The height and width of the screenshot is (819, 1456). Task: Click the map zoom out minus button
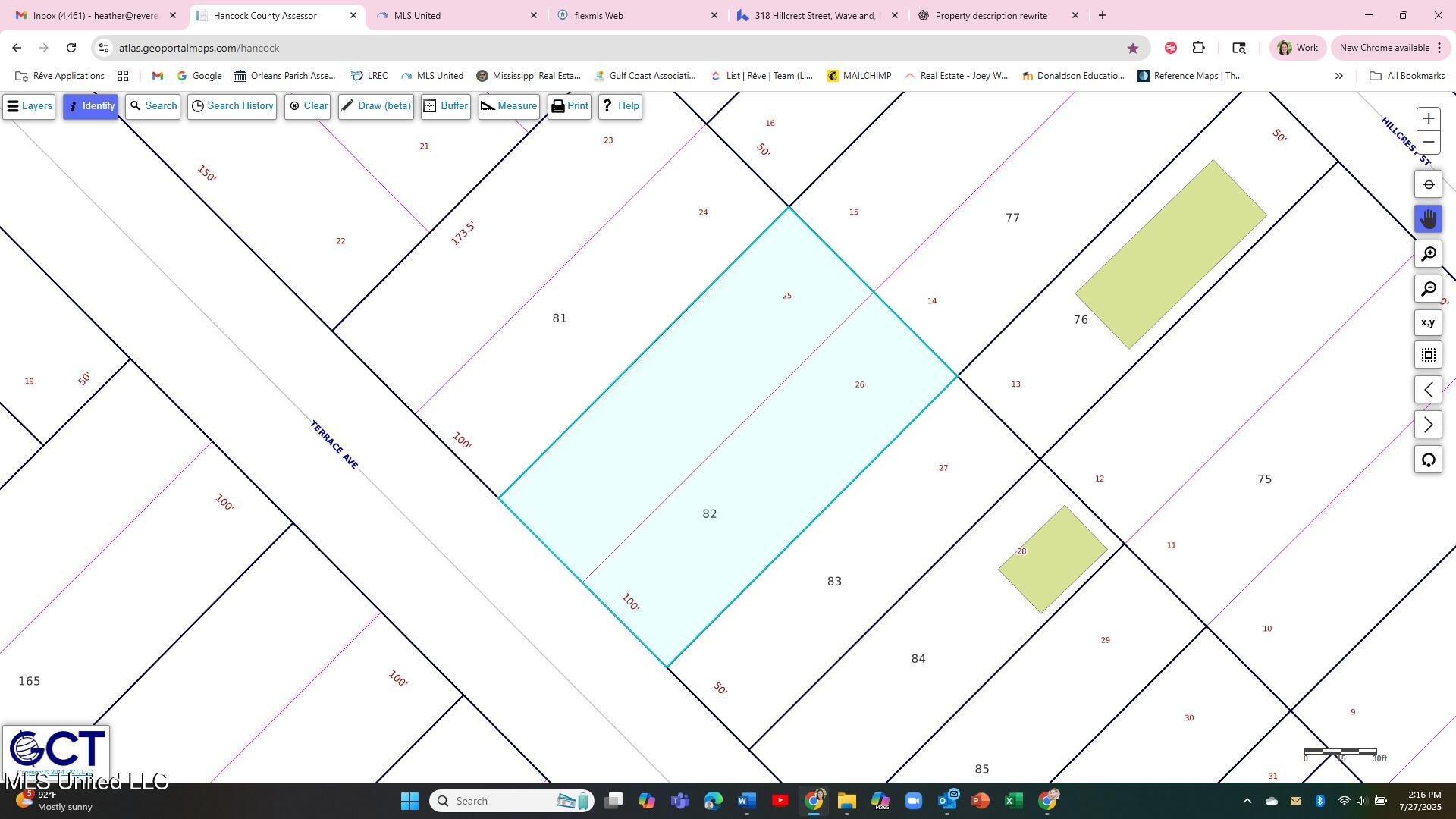[x=1429, y=143]
